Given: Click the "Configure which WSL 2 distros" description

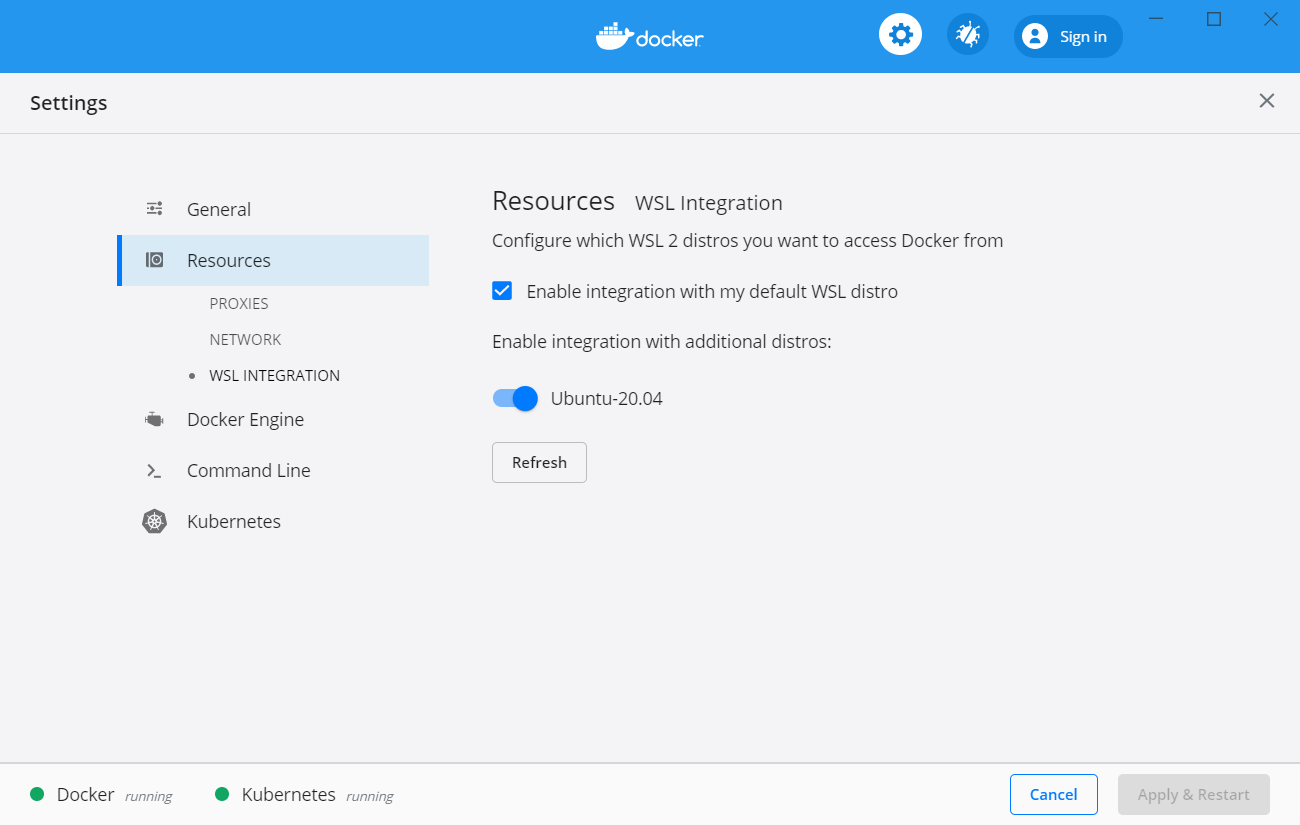Looking at the screenshot, I should 747,241.
